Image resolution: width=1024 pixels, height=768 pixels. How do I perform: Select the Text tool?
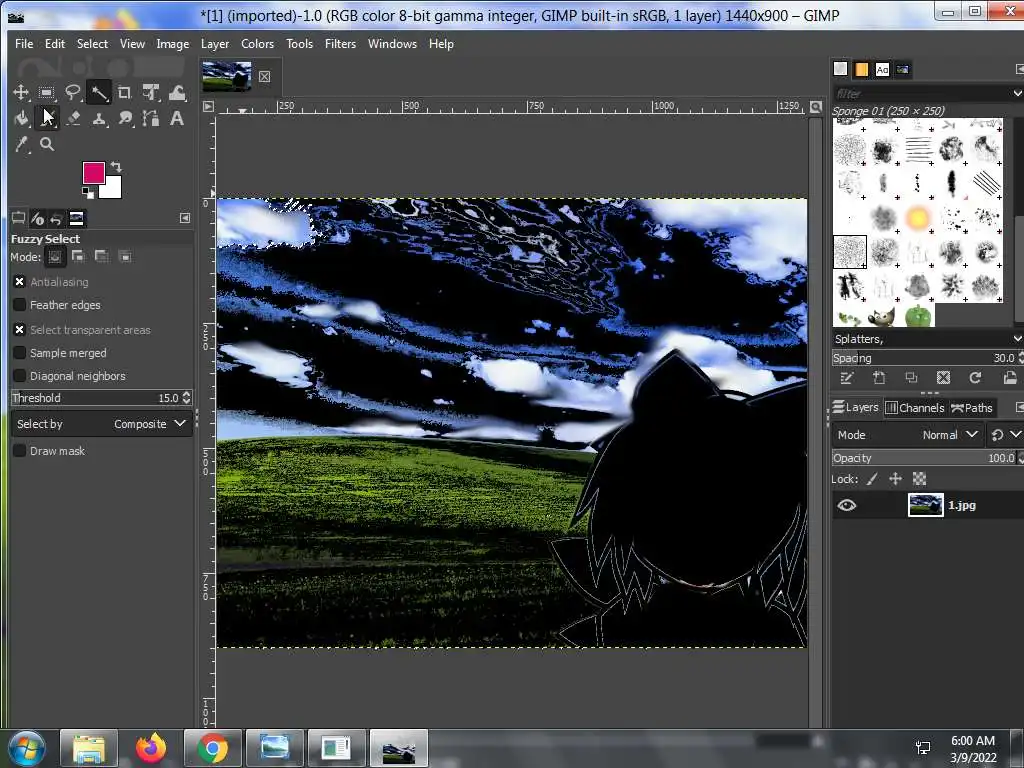(x=176, y=118)
